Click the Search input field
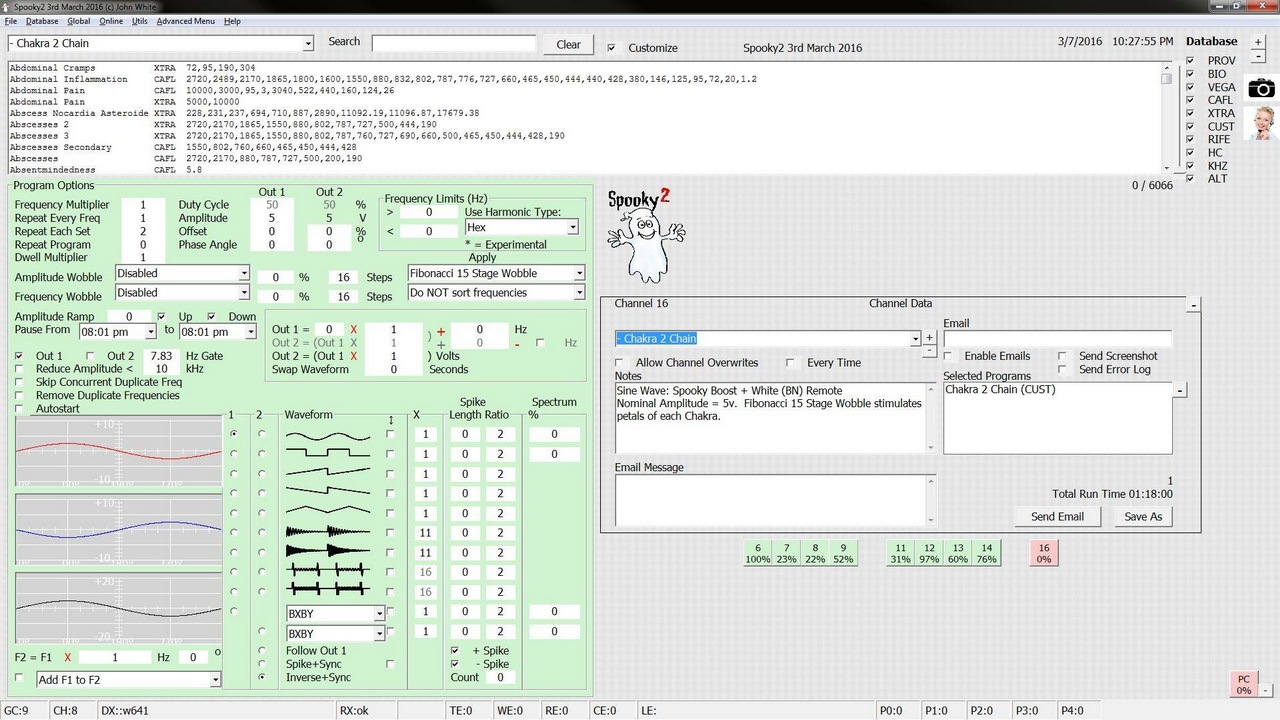The image size is (1280, 720). click(x=454, y=44)
